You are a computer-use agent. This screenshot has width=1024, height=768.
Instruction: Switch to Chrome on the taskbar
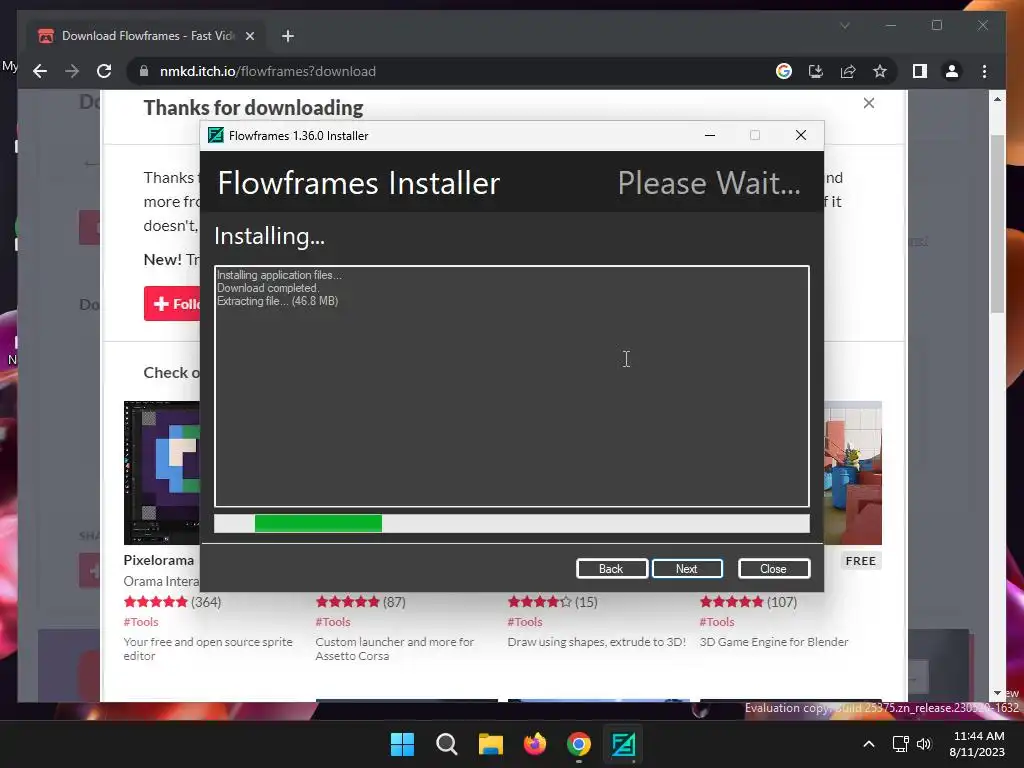[x=579, y=744]
